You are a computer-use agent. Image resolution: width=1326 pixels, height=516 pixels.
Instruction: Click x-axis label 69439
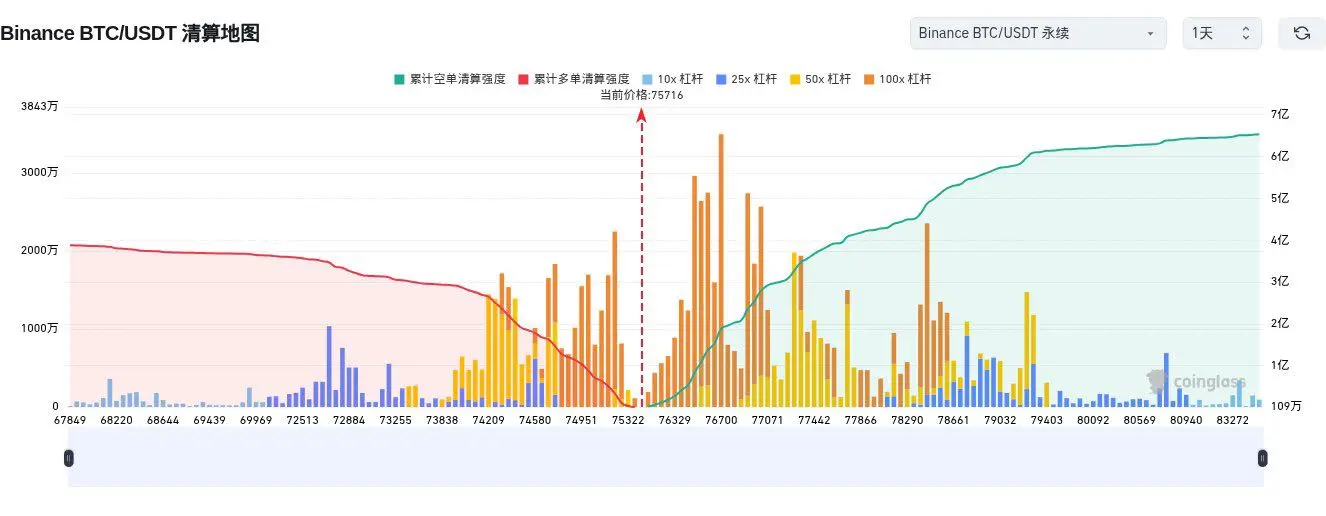click(209, 421)
